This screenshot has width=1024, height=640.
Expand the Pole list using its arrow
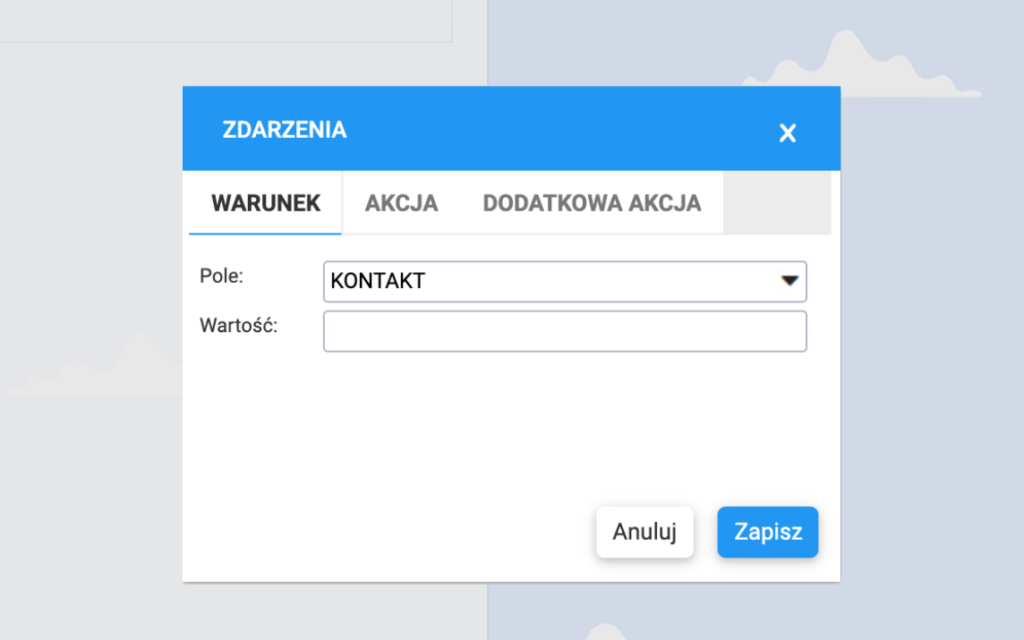pyautogui.click(x=790, y=281)
